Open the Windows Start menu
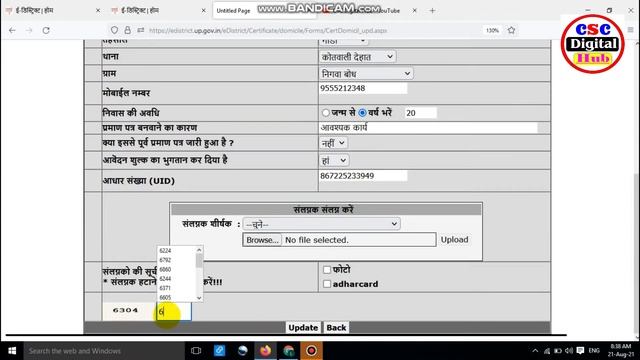Viewport: 640px width, 360px height. click(x=12, y=351)
